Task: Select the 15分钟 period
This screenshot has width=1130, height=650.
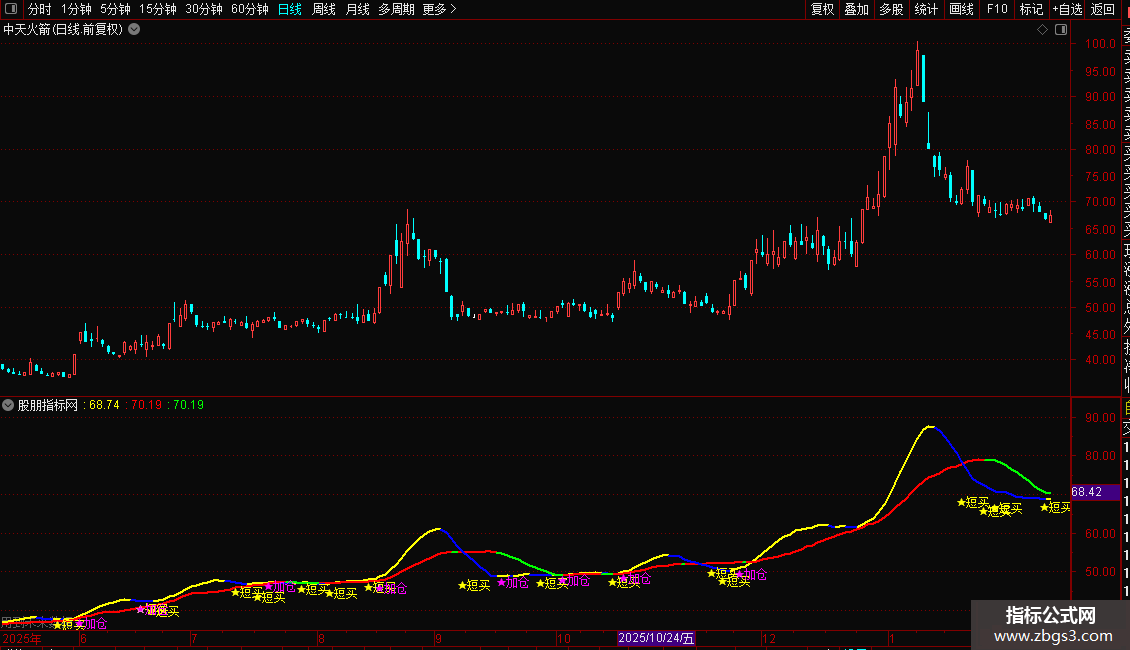Action: click(158, 9)
